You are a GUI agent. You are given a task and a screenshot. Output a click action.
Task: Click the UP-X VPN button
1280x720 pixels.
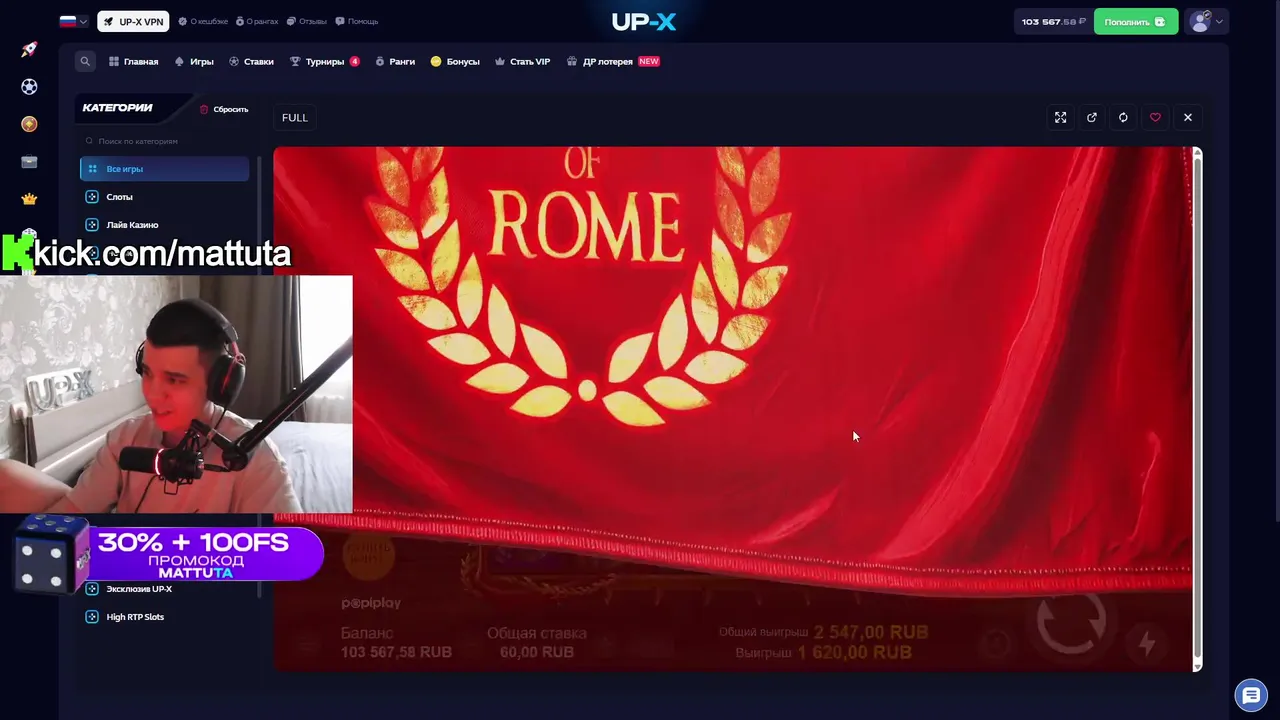tap(133, 21)
